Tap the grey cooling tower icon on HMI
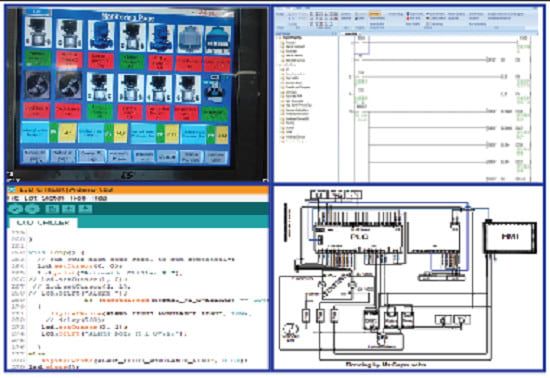This screenshot has height=378, width=550. 189,39
